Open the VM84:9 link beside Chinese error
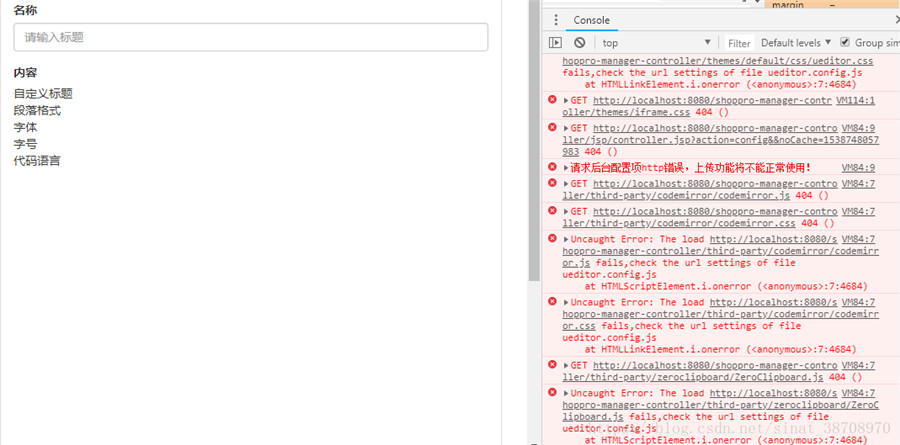 point(858,167)
